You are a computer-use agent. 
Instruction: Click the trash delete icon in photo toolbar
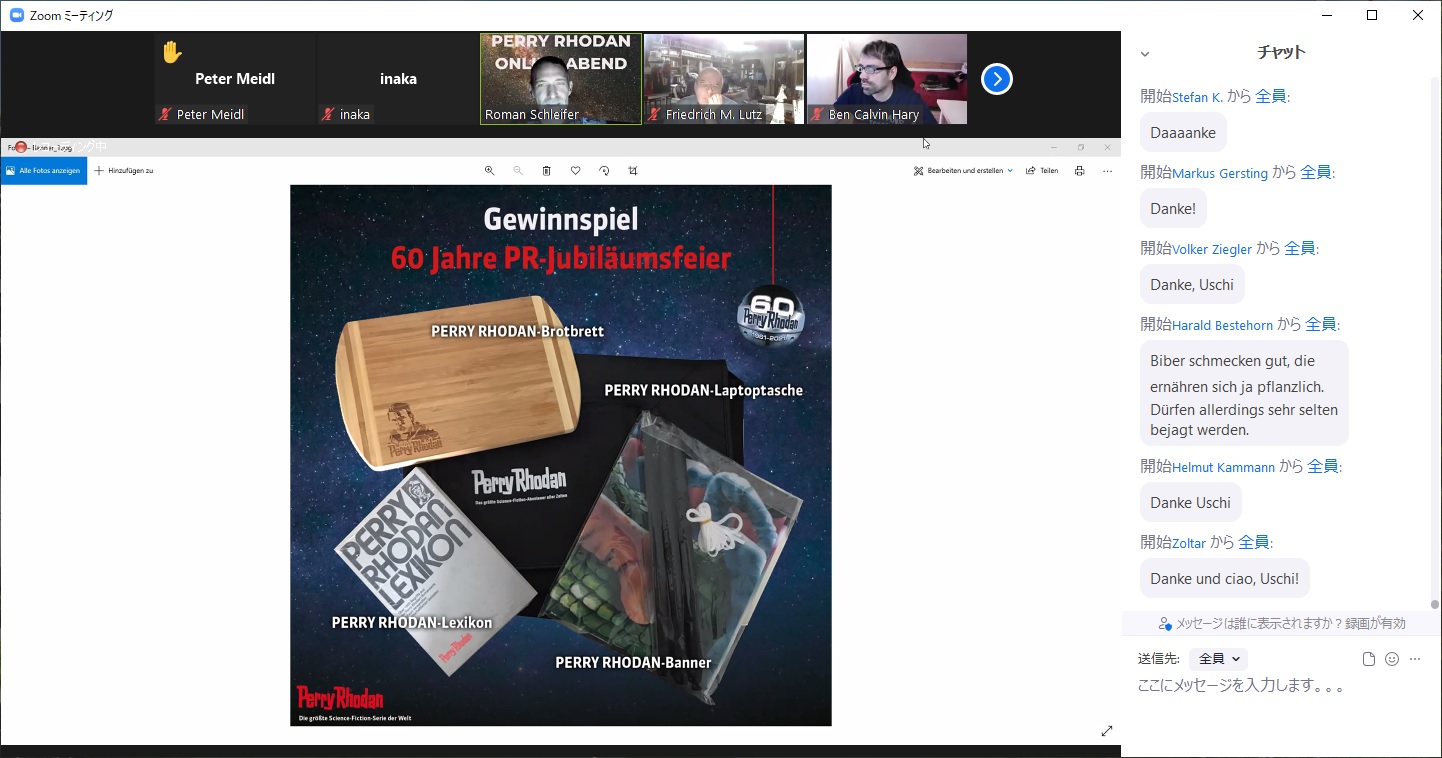click(547, 171)
